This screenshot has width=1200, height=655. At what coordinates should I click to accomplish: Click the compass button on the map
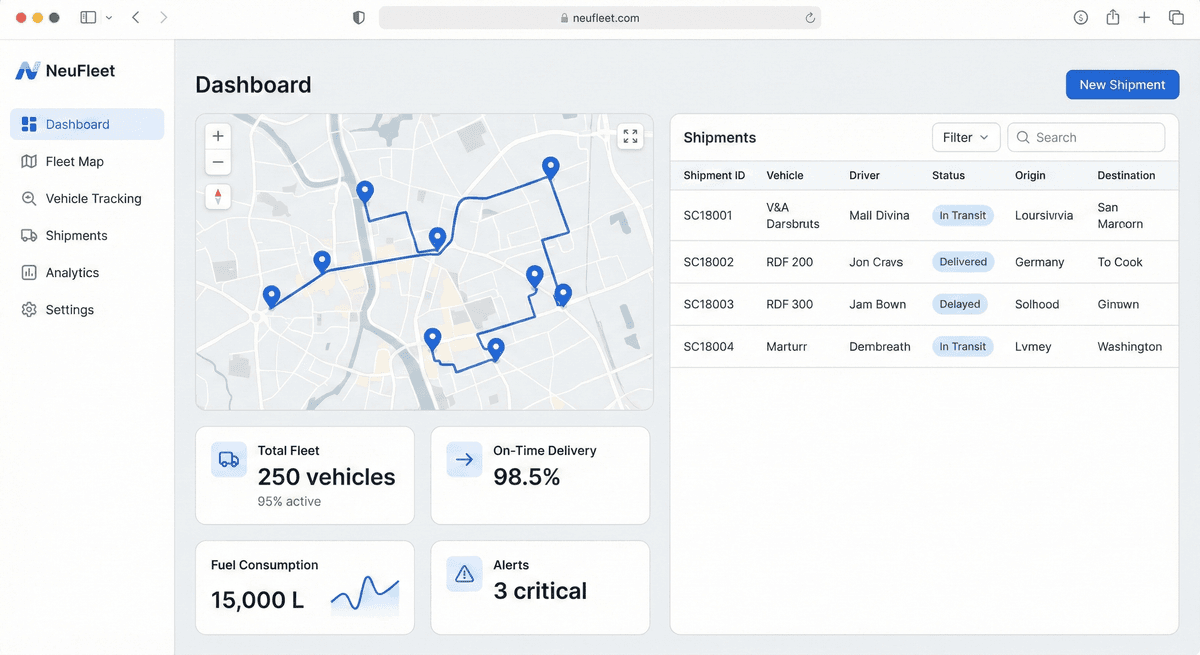coord(217,196)
